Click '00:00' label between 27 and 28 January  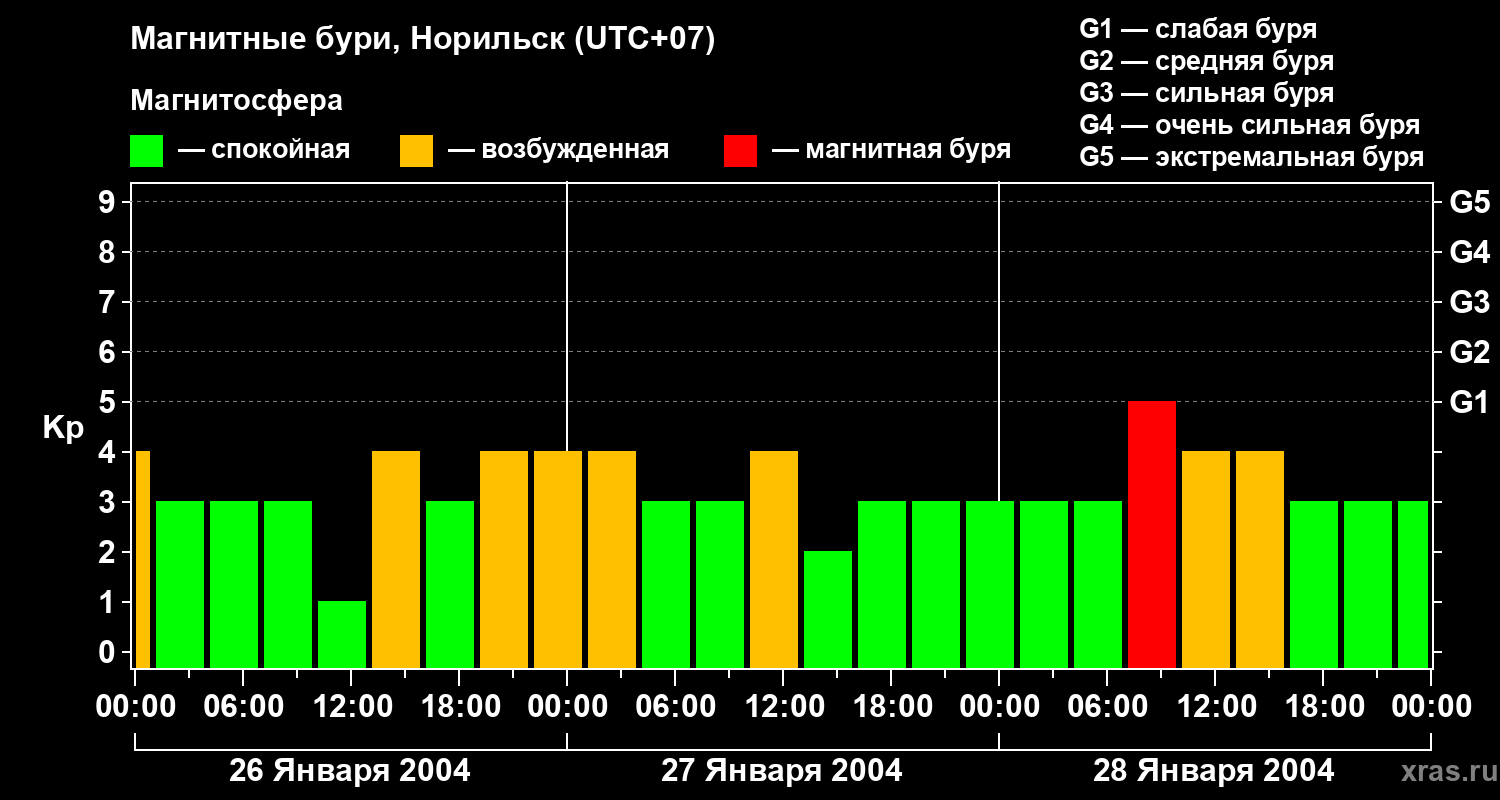pos(999,706)
